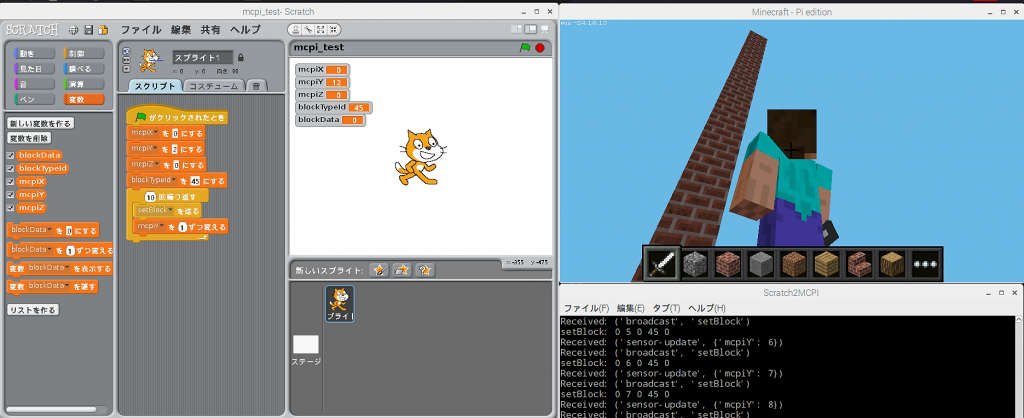Toggle blockData variable checkbox

(x=10, y=155)
